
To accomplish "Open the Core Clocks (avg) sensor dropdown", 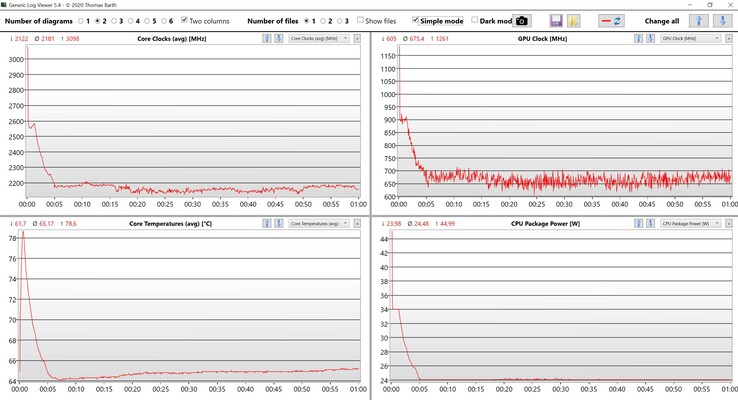I will (x=318, y=38).
